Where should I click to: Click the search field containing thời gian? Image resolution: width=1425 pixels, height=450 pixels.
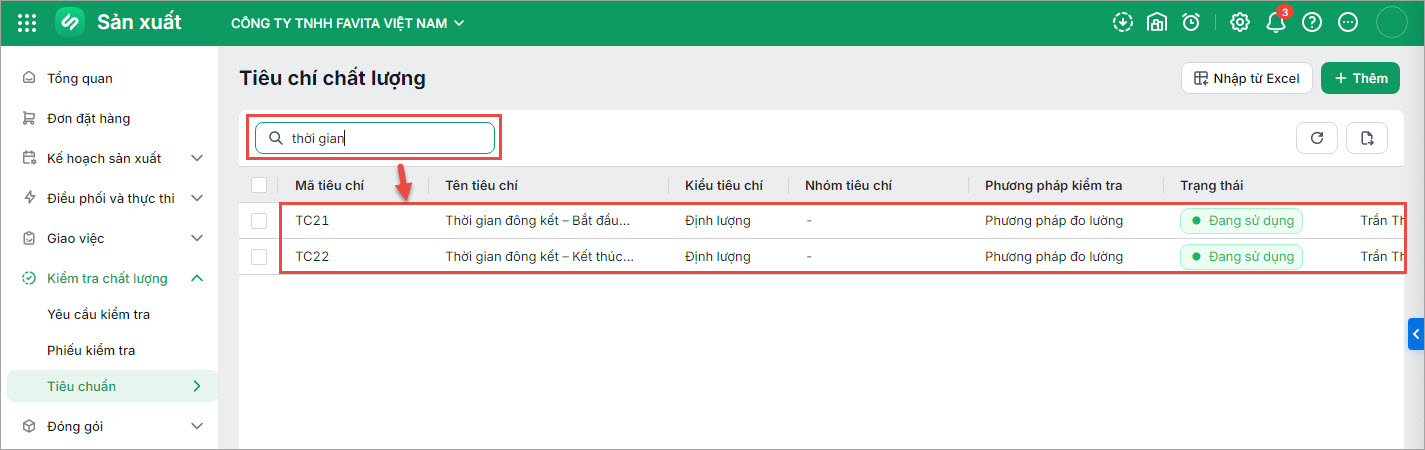[375, 139]
